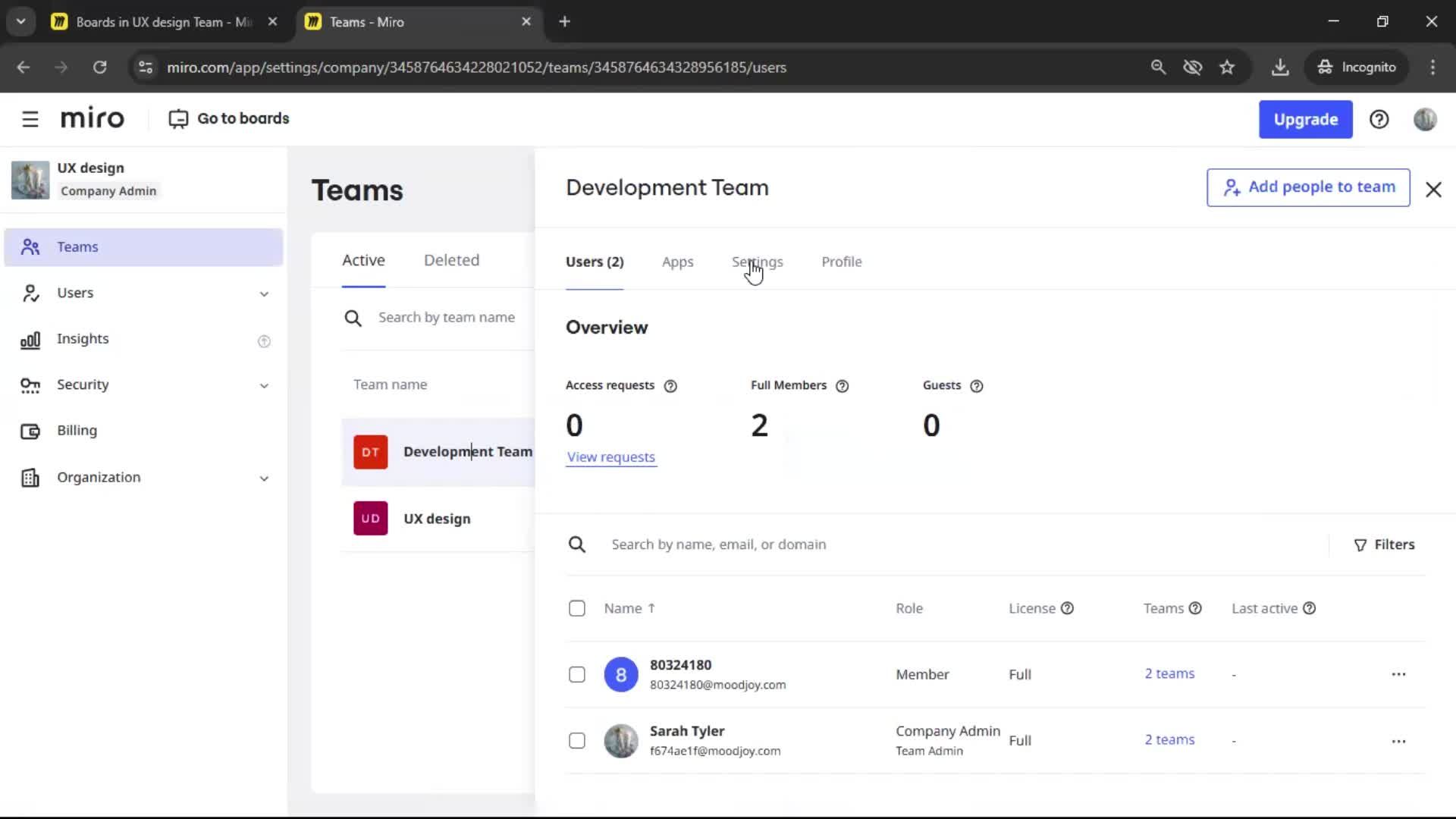The height and width of the screenshot is (819, 1456).
Task: Open help question mark icon in header
Action: (1379, 119)
